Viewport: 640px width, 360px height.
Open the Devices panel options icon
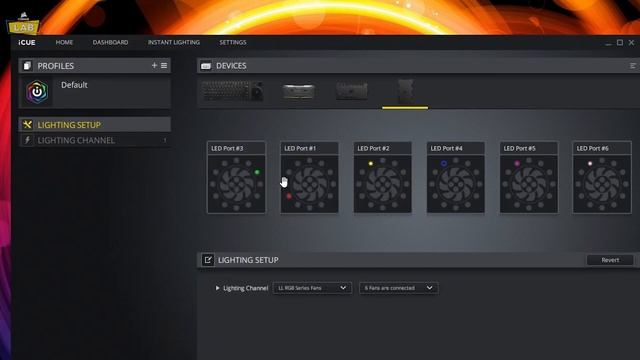point(633,66)
